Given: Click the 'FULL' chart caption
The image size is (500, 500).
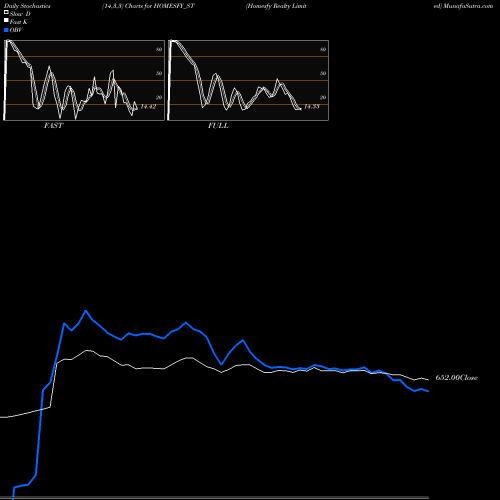Looking at the screenshot, I should [218, 125].
